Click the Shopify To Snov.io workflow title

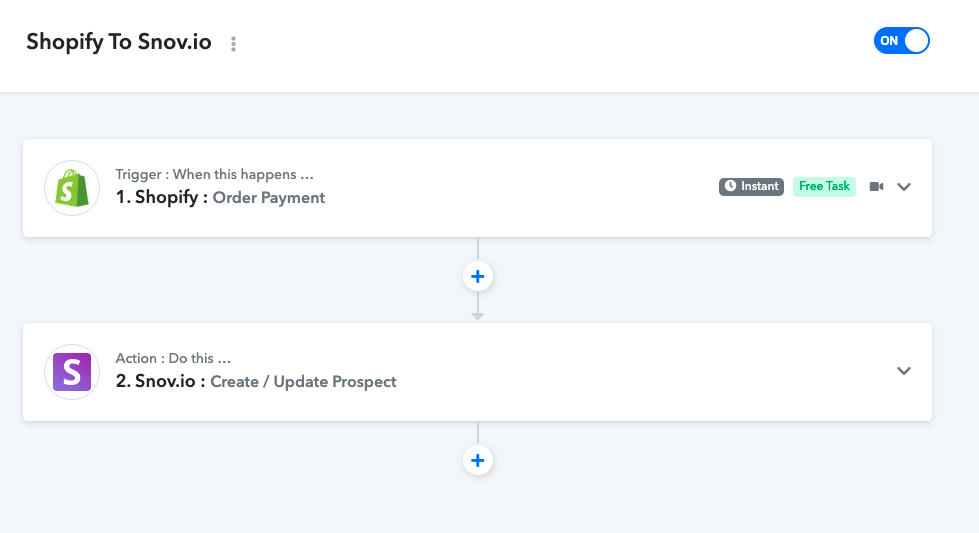pyautogui.click(x=119, y=42)
